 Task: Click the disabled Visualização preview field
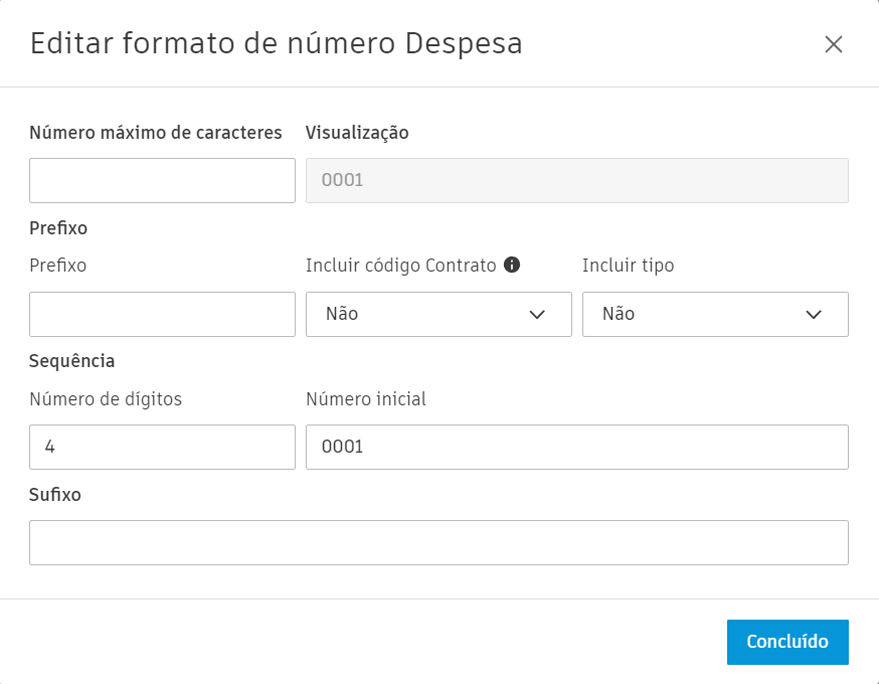coord(577,180)
